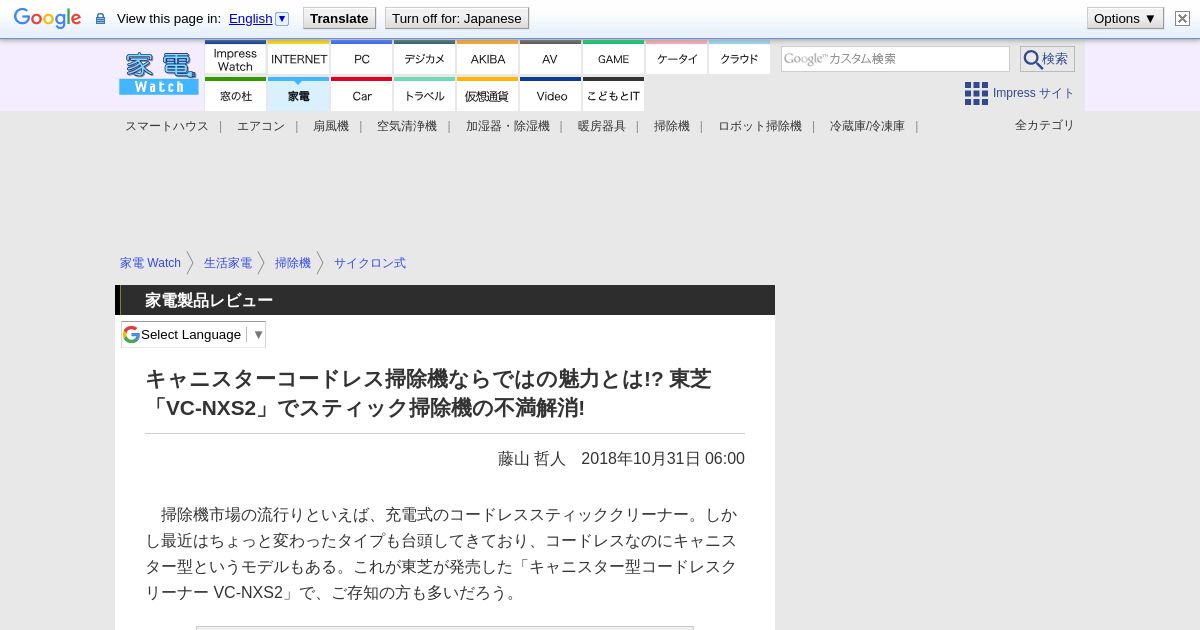
Task: Click サイクロン式 breadcrumb link
Action: pos(370,263)
